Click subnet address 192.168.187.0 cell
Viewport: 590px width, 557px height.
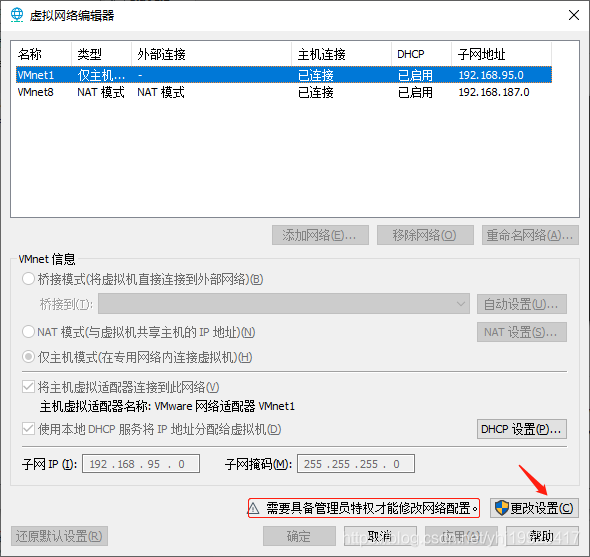click(x=494, y=92)
